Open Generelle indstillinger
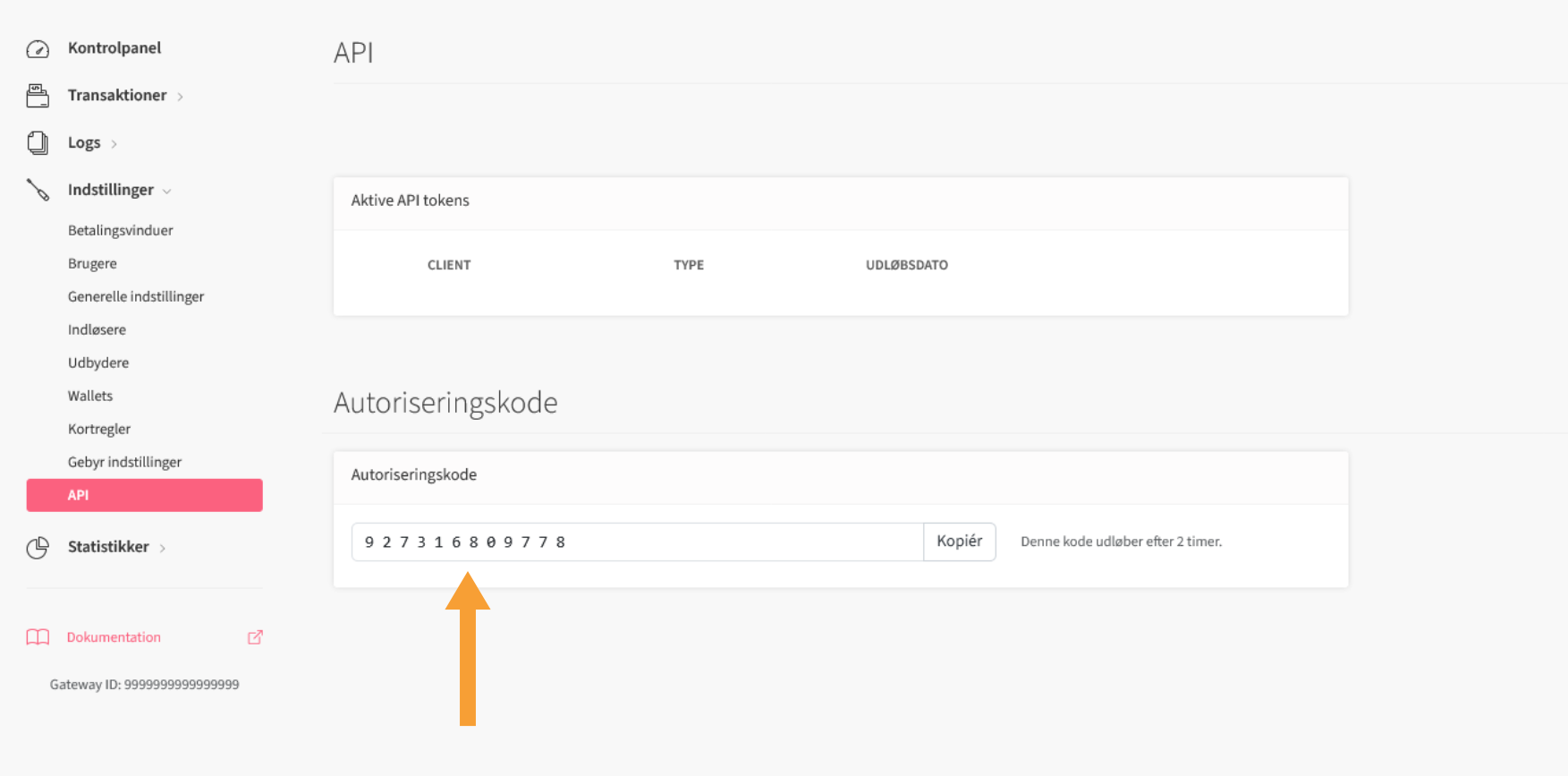Image resolution: width=1568 pixels, height=776 pixels. pyautogui.click(x=136, y=296)
